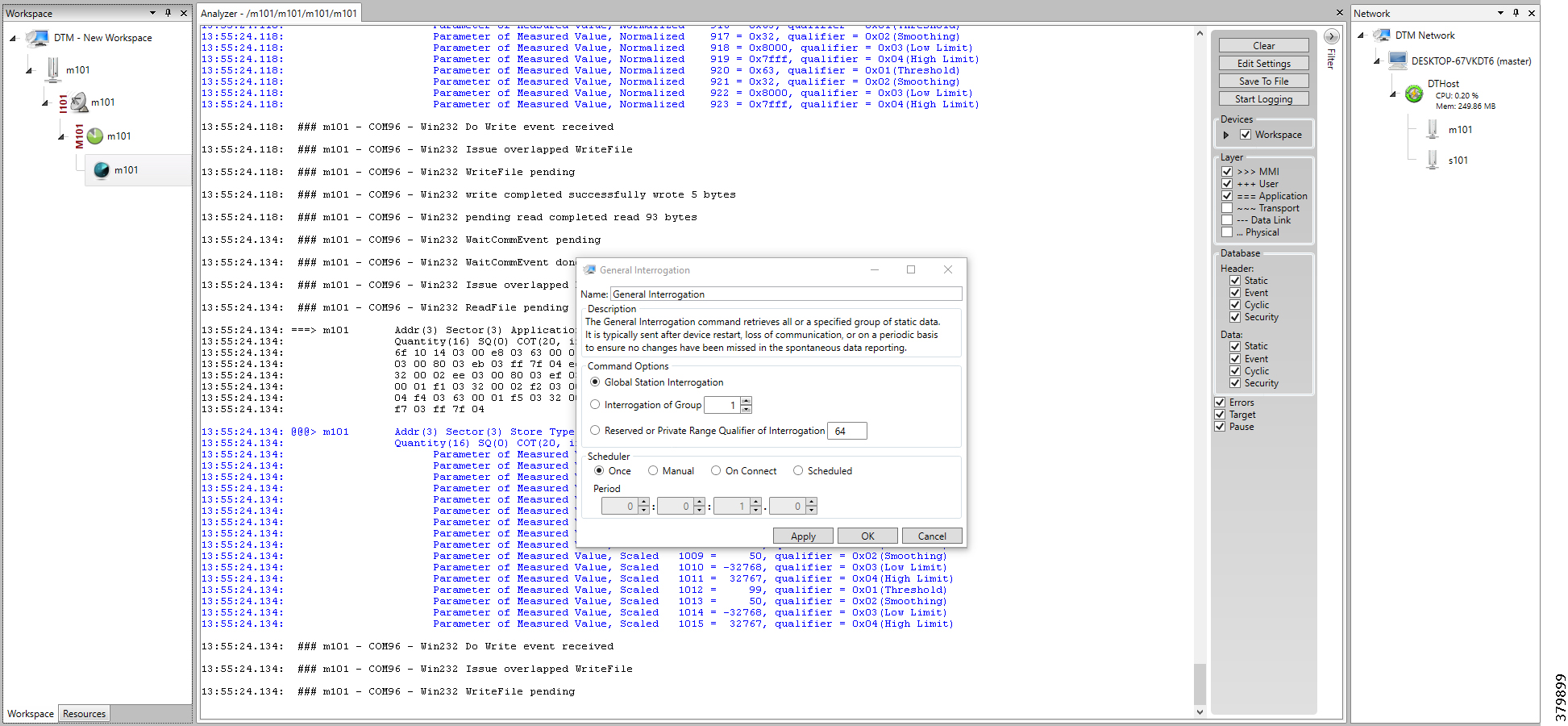Screen dimensions: 1568x726
Task: Pin the Network panel
Action: tap(1516, 13)
